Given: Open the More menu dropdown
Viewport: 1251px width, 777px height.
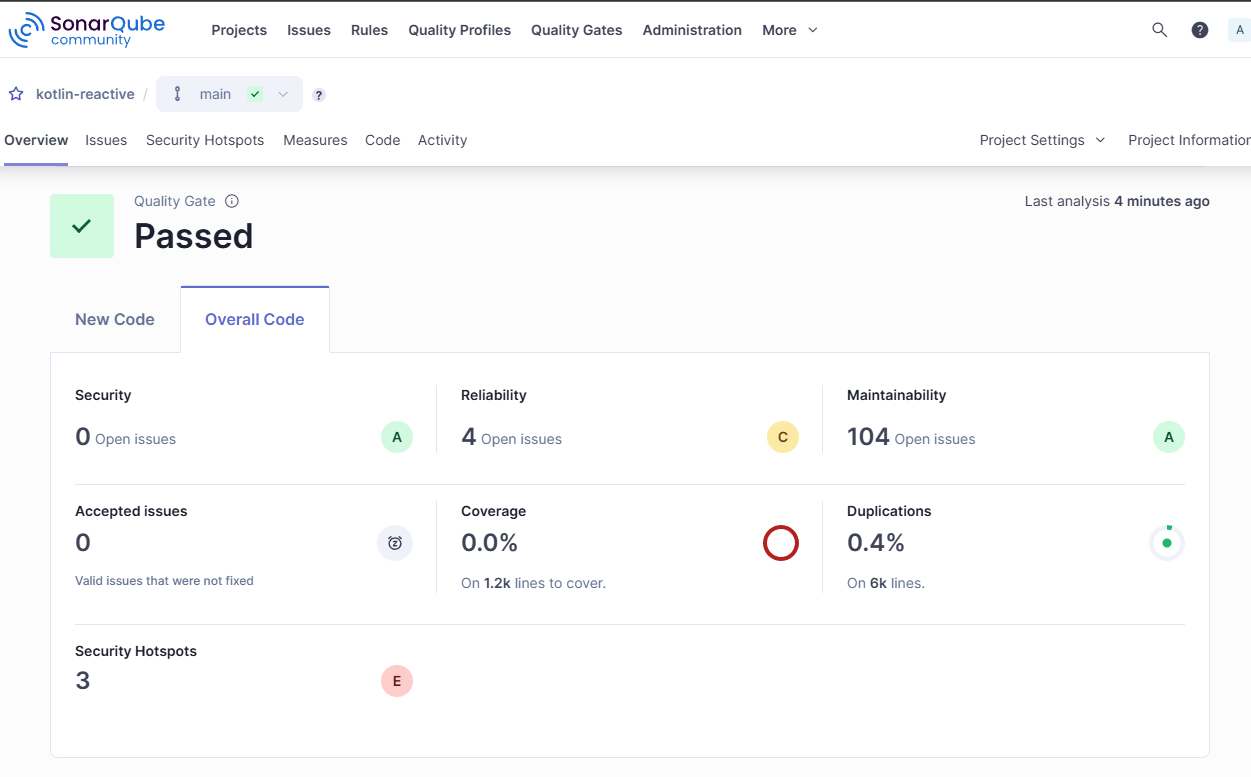Looking at the screenshot, I should tap(789, 30).
